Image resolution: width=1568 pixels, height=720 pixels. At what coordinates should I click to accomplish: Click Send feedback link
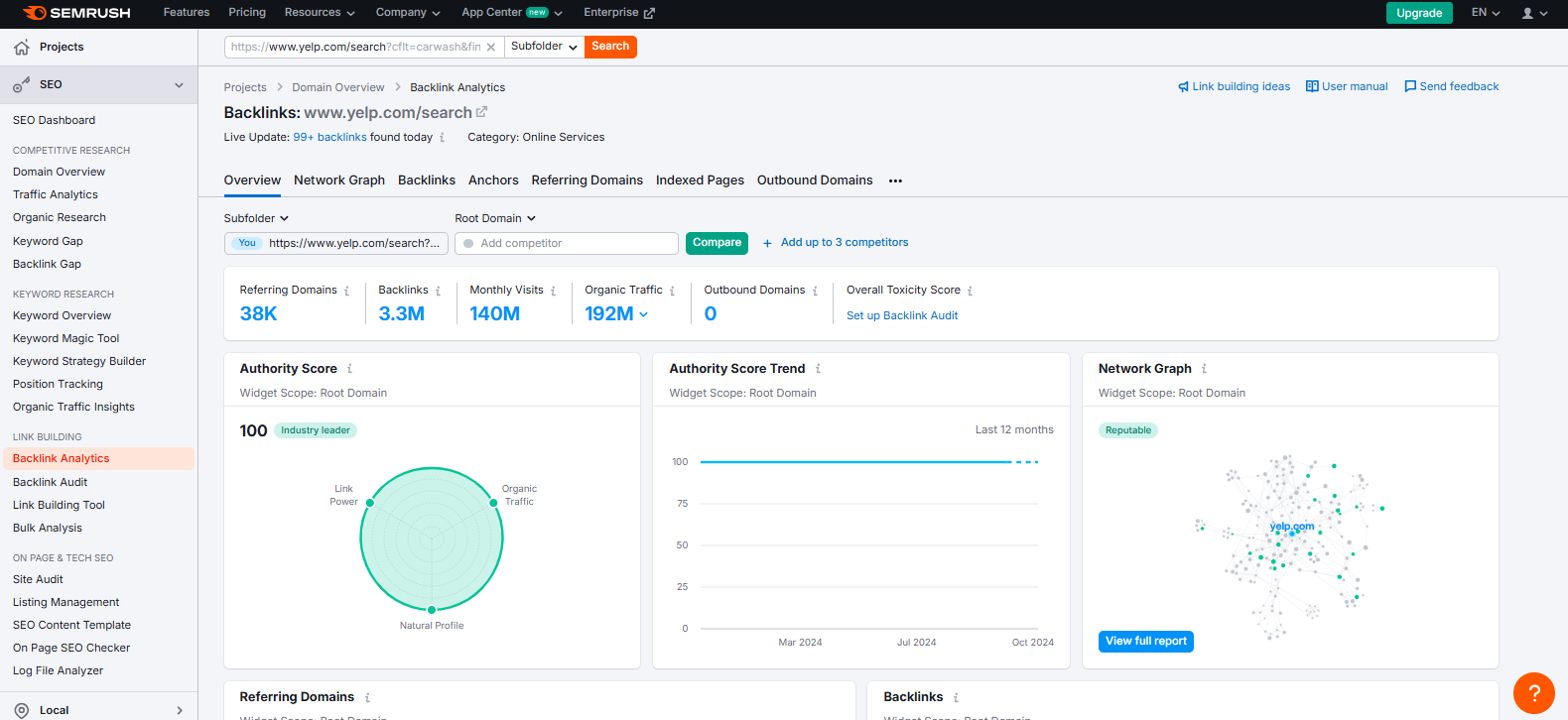point(1451,87)
